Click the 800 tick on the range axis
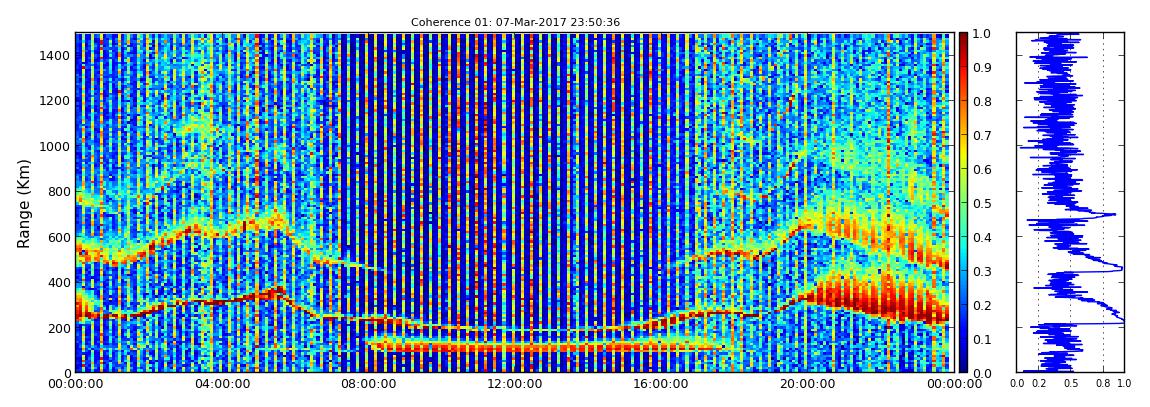Screen dimensions: 1150x407 click(x=58, y=192)
